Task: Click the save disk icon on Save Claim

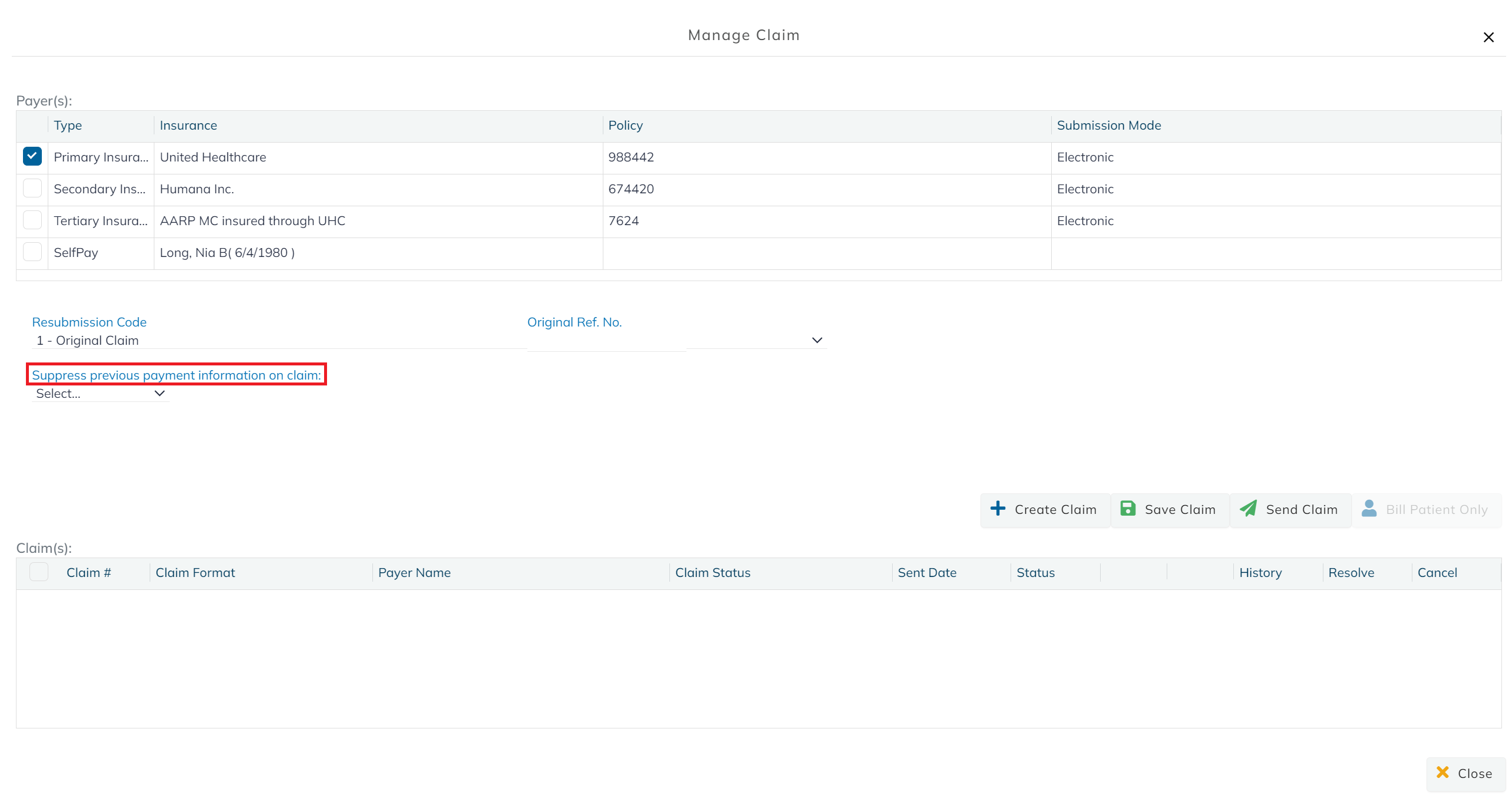Action: [1129, 509]
